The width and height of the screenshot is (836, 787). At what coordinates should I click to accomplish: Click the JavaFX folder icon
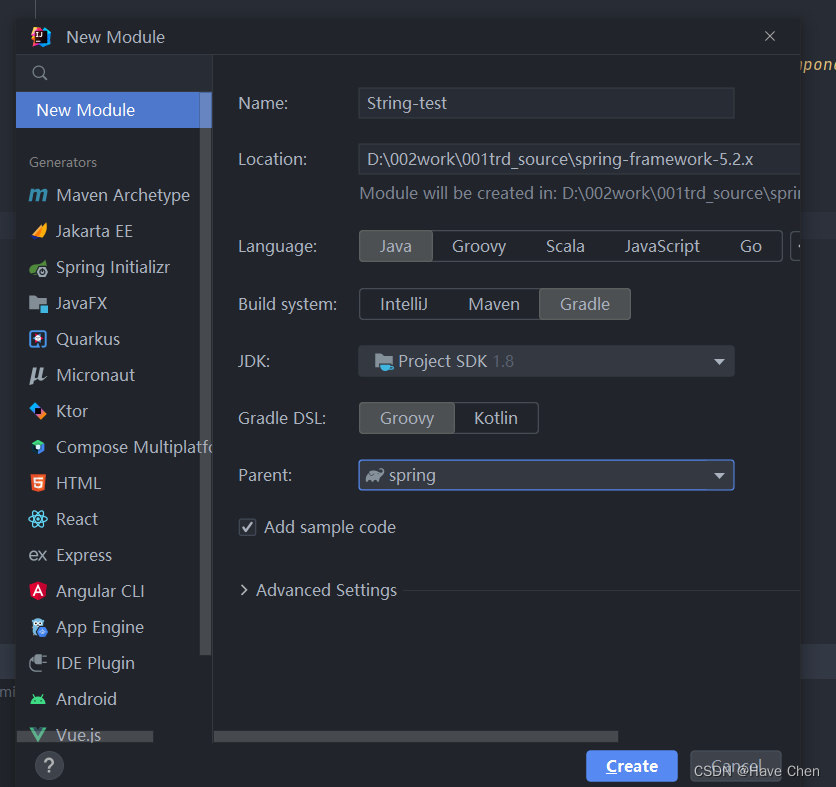(38, 303)
